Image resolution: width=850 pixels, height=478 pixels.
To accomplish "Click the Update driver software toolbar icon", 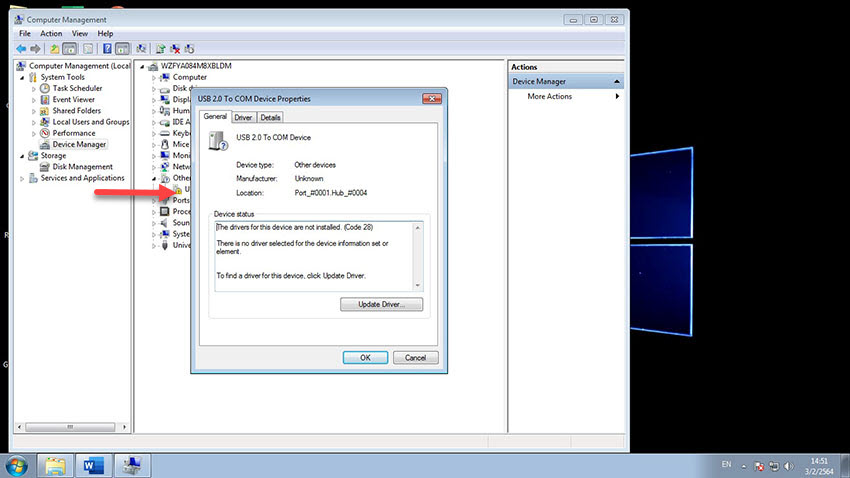I will pyautogui.click(x=160, y=49).
